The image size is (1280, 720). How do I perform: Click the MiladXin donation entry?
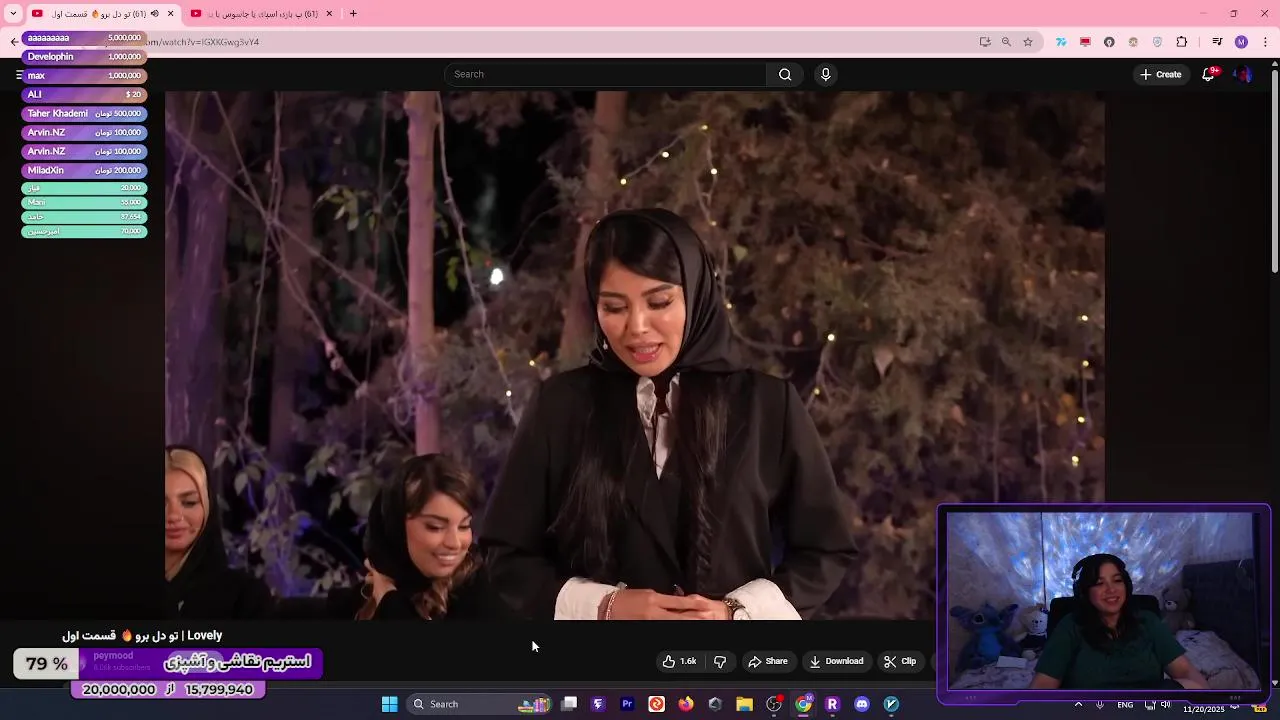tap(84, 171)
